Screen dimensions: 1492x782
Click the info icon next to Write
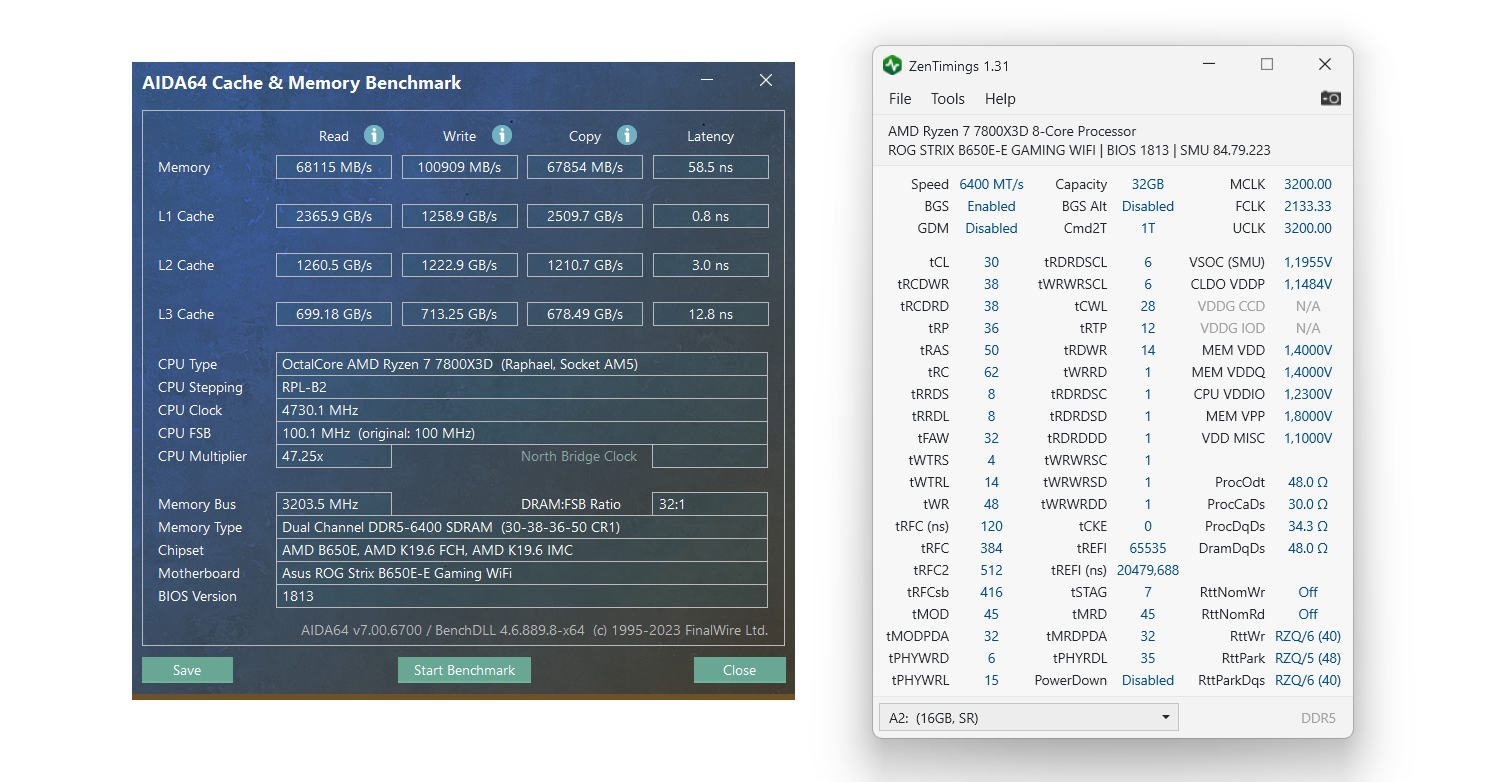502,135
